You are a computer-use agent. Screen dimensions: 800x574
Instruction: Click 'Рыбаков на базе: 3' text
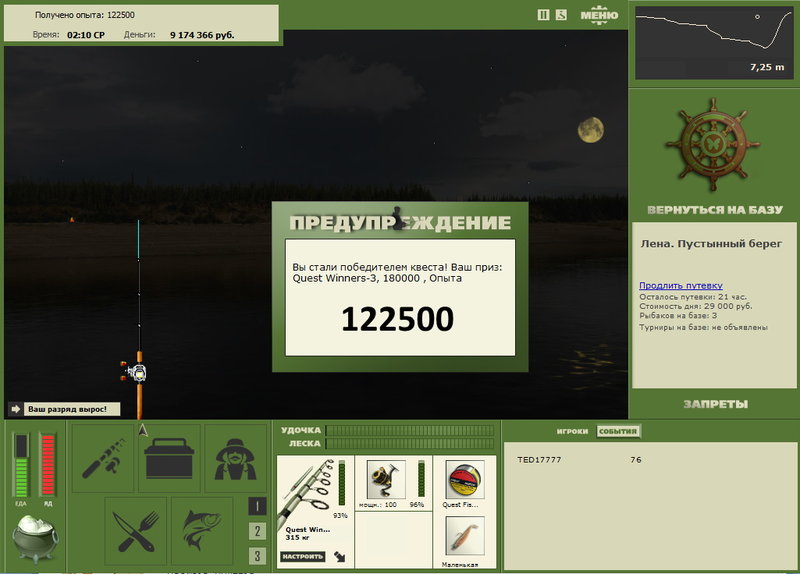[x=678, y=316]
